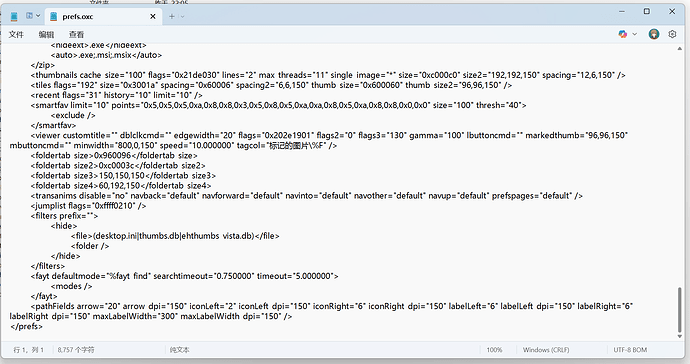Place cursor on the closing </prefs> line

click(26, 327)
